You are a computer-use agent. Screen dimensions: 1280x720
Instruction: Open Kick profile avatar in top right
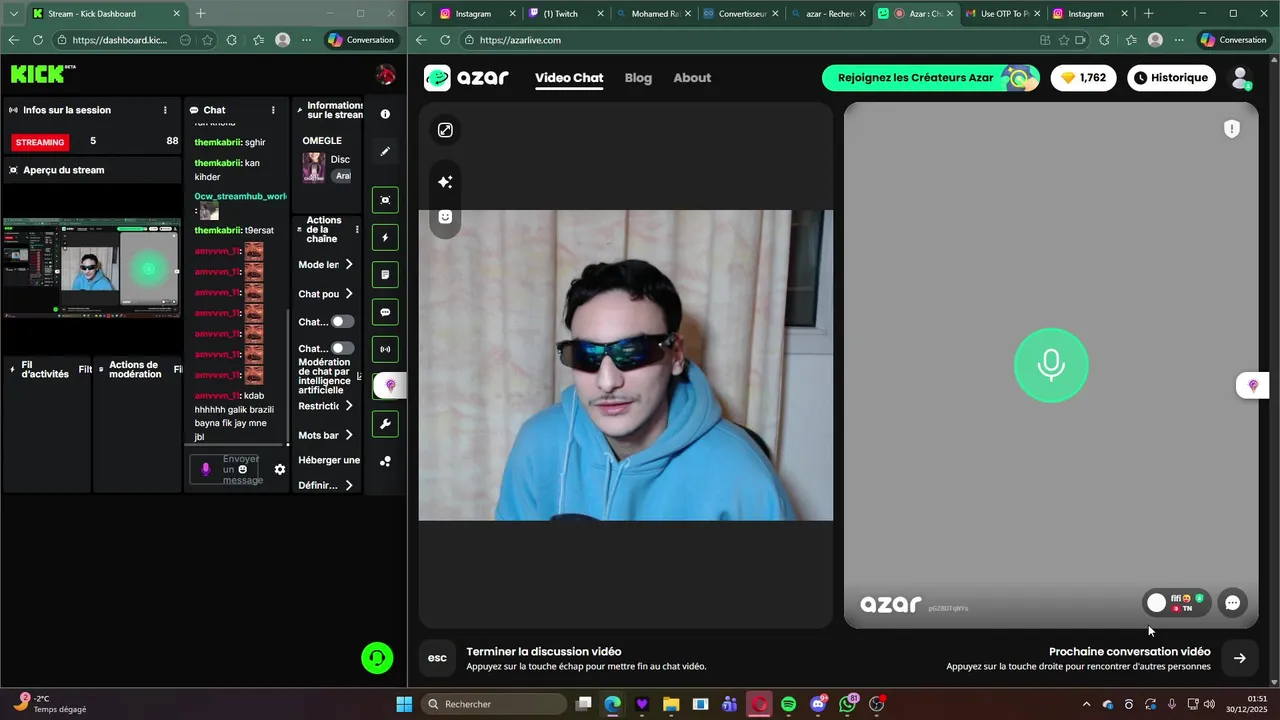coord(385,75)
